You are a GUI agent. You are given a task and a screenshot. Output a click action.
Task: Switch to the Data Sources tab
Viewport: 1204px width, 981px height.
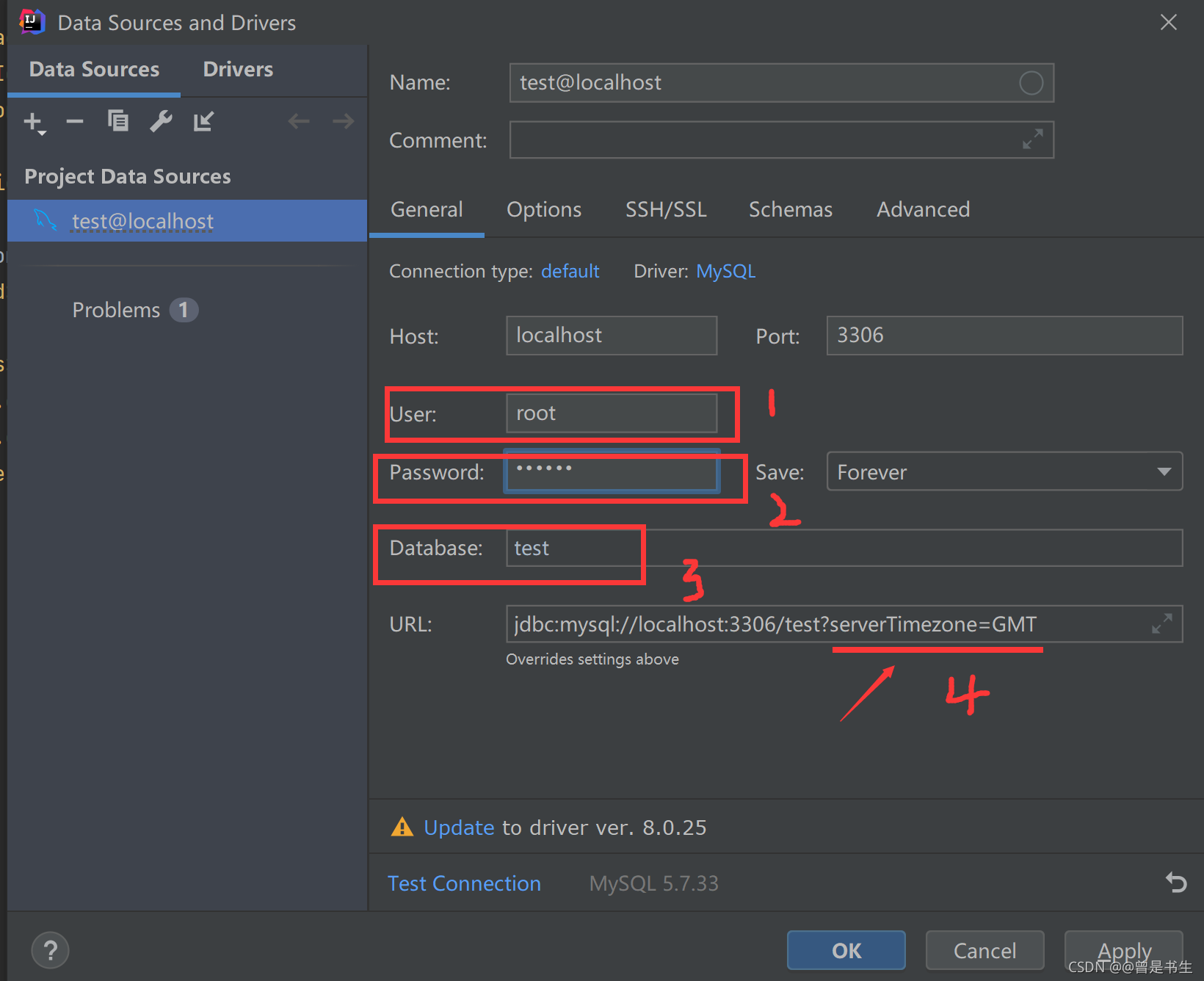click(x=94, y=70)
